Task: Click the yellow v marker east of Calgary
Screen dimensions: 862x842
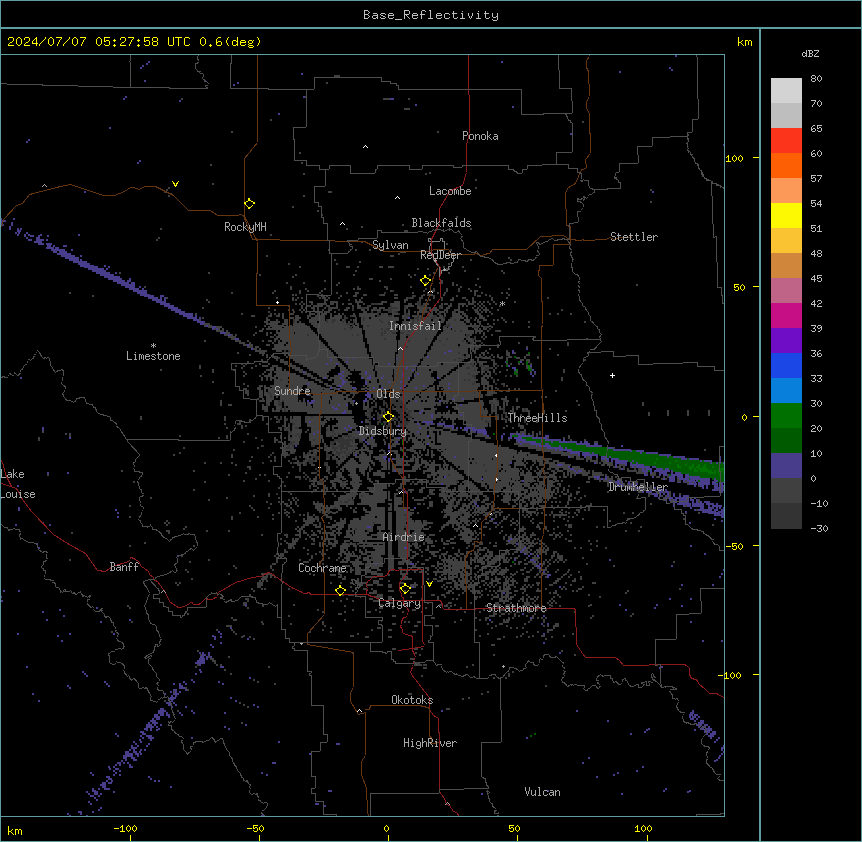Action: [429, 584]
